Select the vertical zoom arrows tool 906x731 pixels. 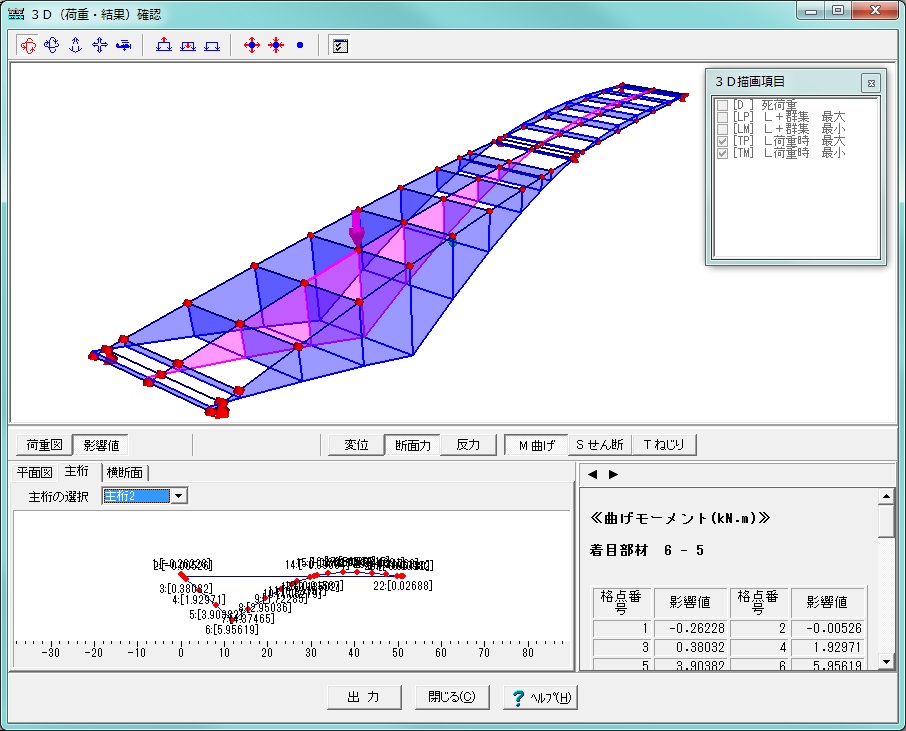[76, 45]
